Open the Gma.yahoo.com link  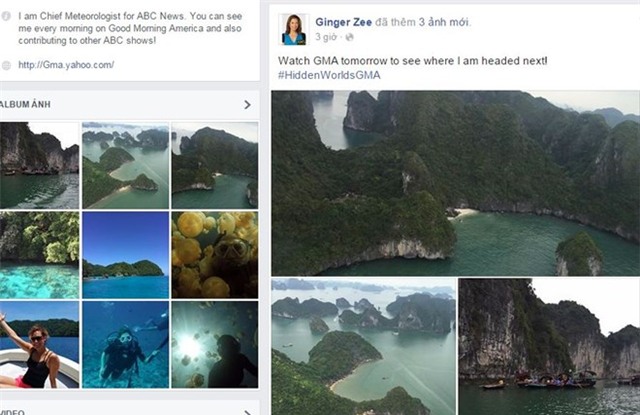coord(66,65)
